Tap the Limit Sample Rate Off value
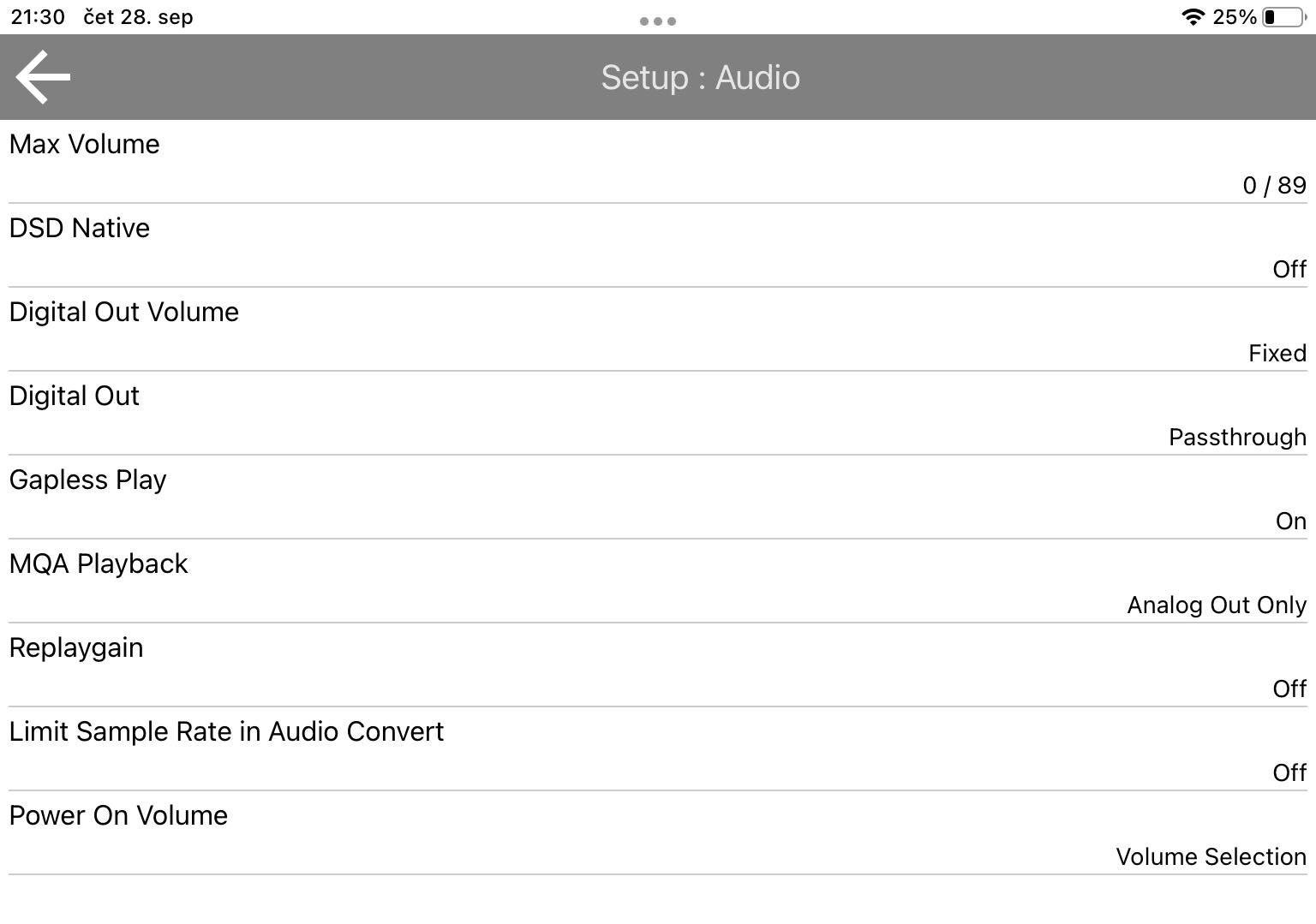Viewport: 1316px width, 924px height. point(1289,772)
